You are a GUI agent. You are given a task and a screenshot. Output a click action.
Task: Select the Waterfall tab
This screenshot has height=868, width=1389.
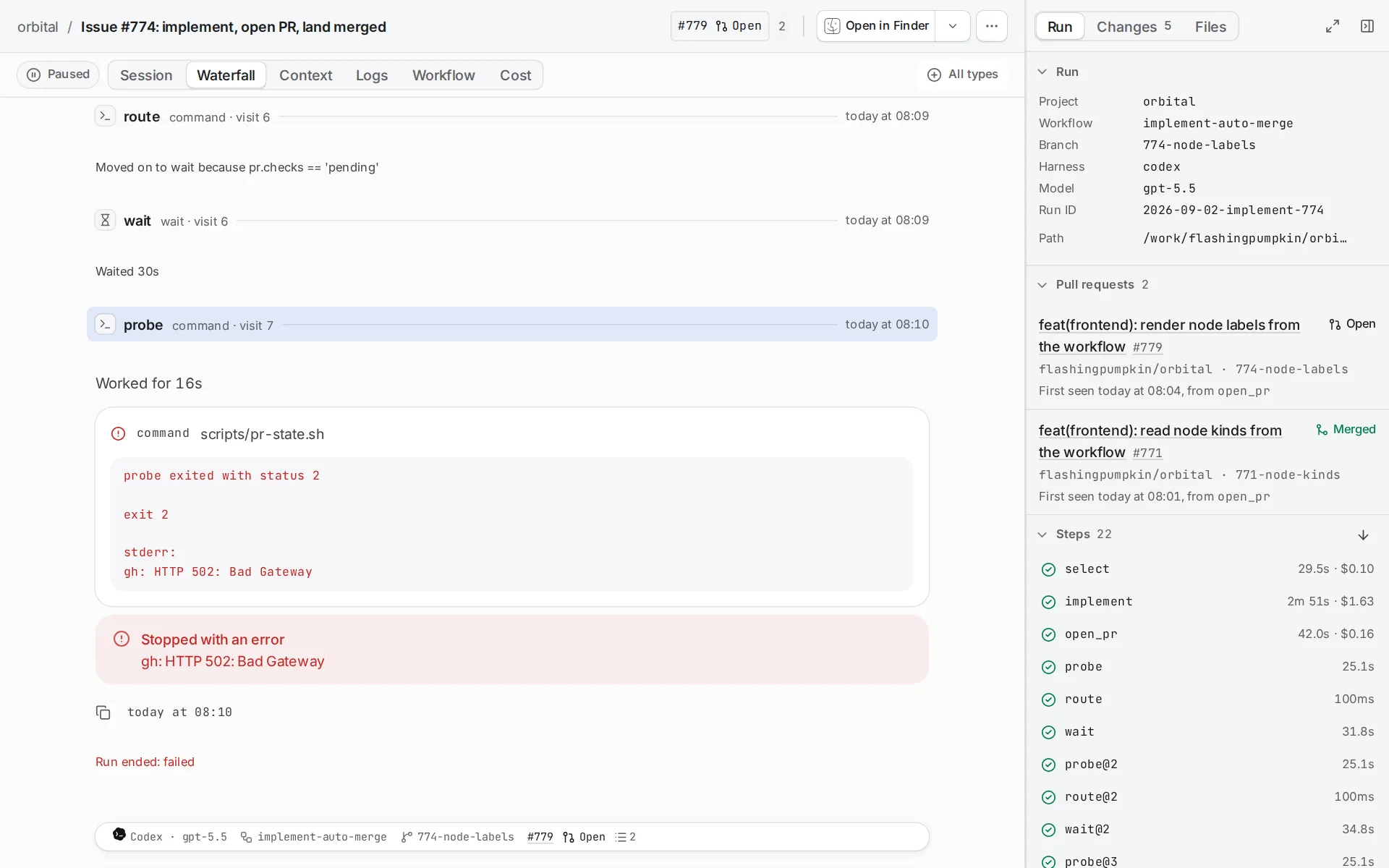(x=226, y=75)
